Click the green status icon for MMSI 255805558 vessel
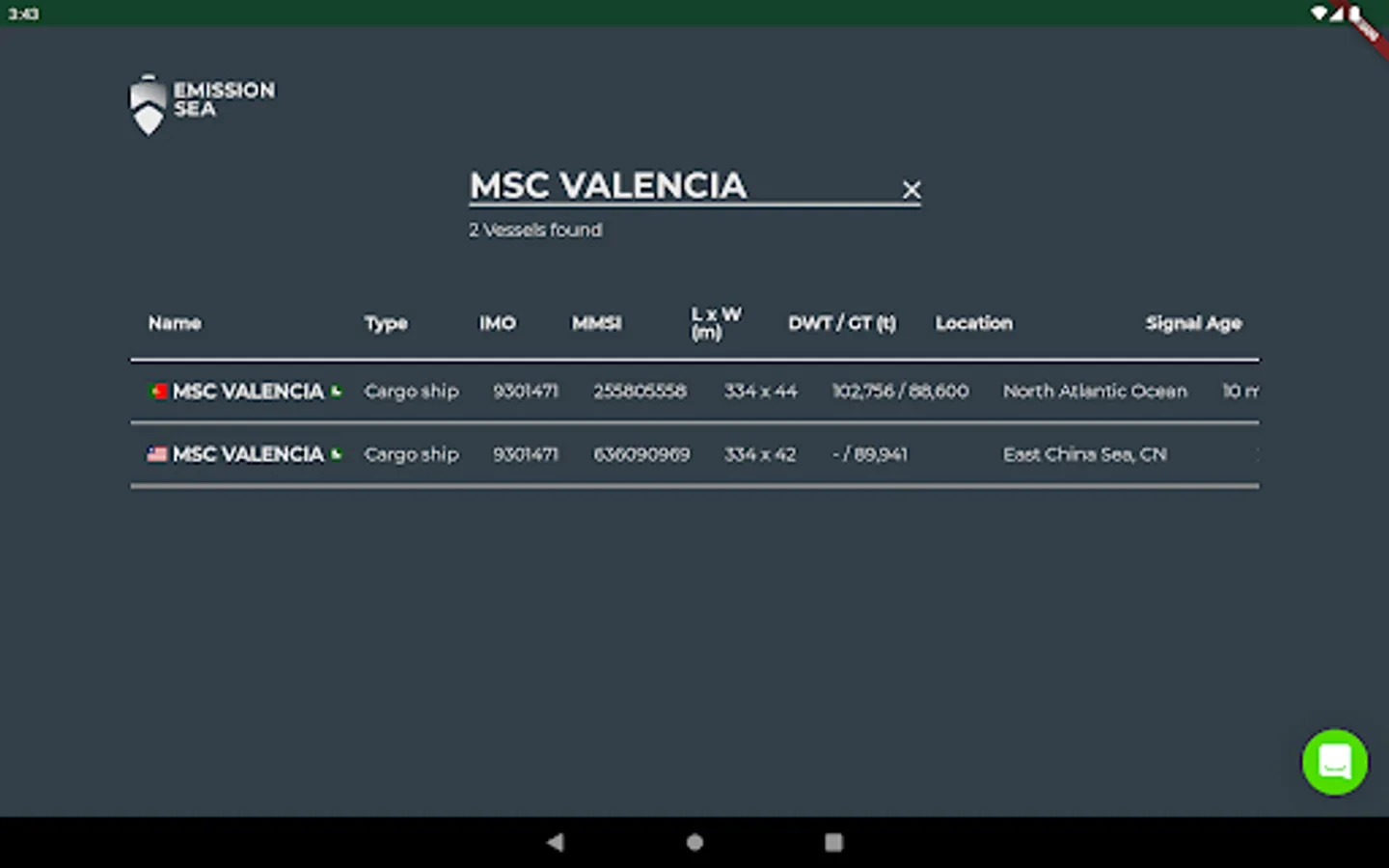1389x868 pixels. [336, 391]
